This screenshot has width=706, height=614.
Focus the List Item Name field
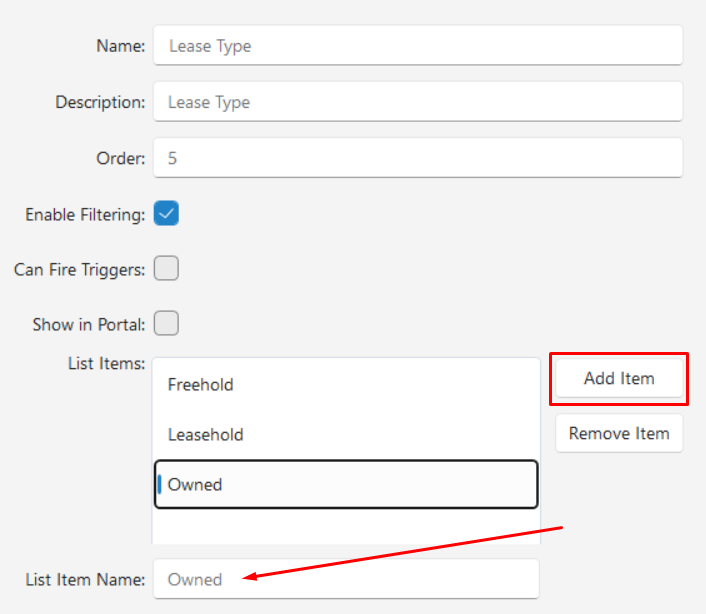(x=346, y=579)
